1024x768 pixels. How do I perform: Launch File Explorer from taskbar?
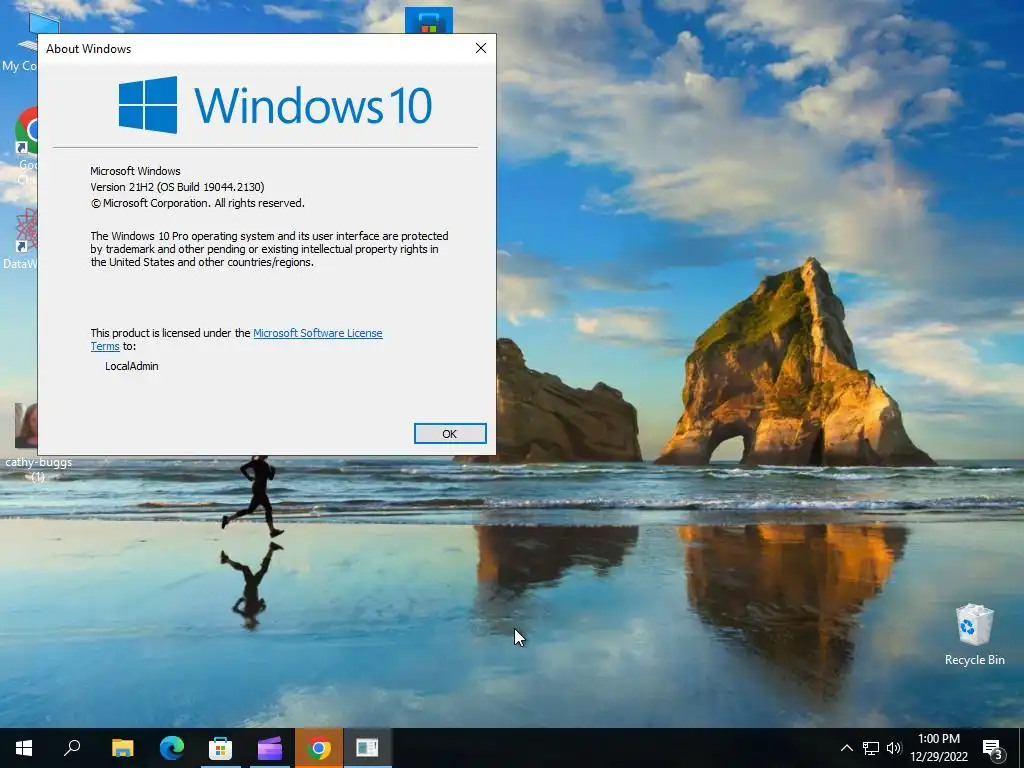pyautogui.click(x=122, y=748)
